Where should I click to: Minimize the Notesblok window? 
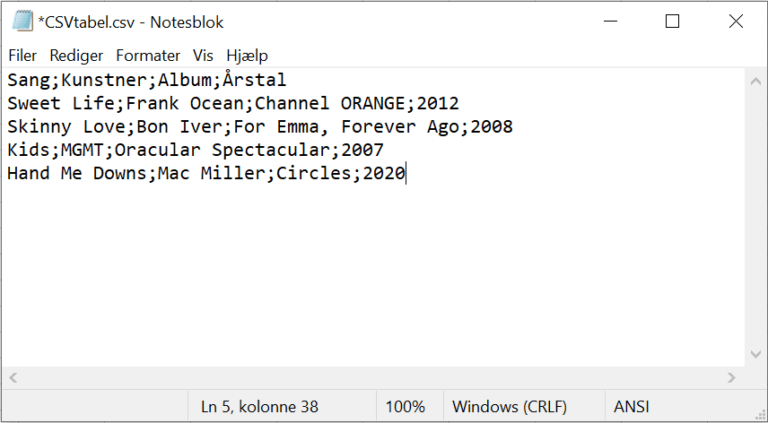[610, 22]
